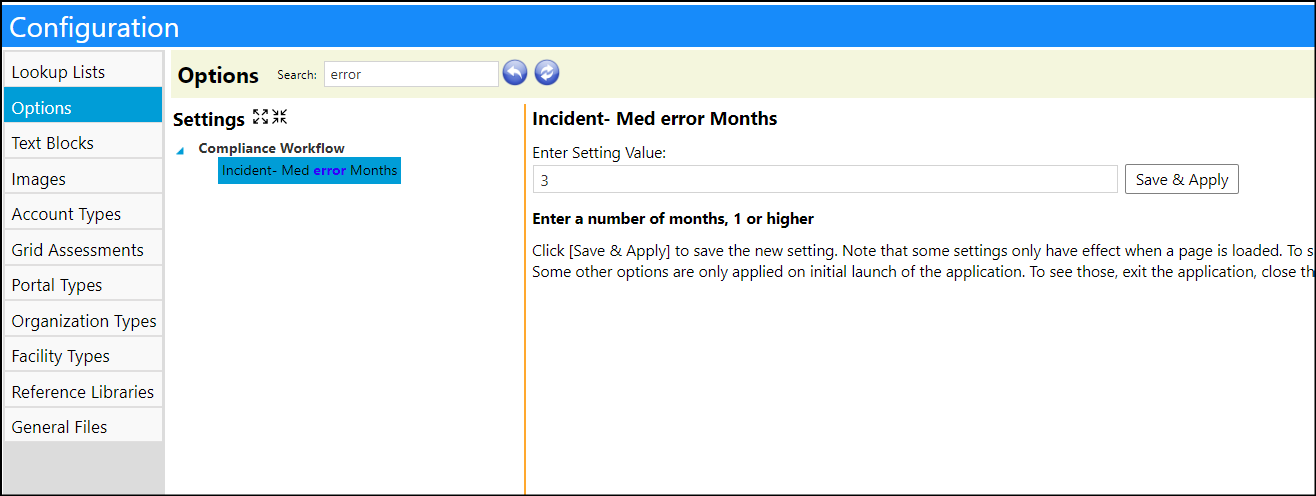Open Account Types in sidebar
Viewport: 1316px width, 496px height.
83,214
